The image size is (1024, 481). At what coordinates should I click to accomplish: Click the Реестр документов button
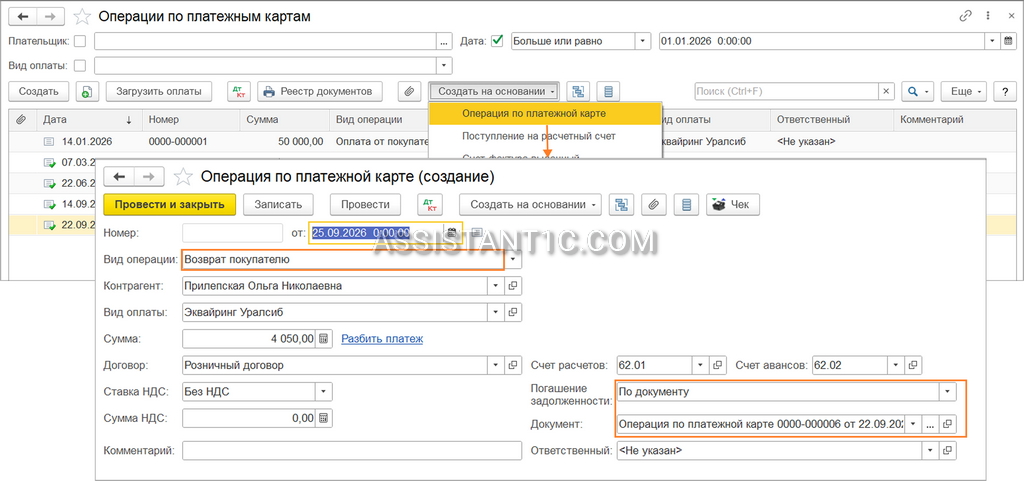[x=320, y=91]
